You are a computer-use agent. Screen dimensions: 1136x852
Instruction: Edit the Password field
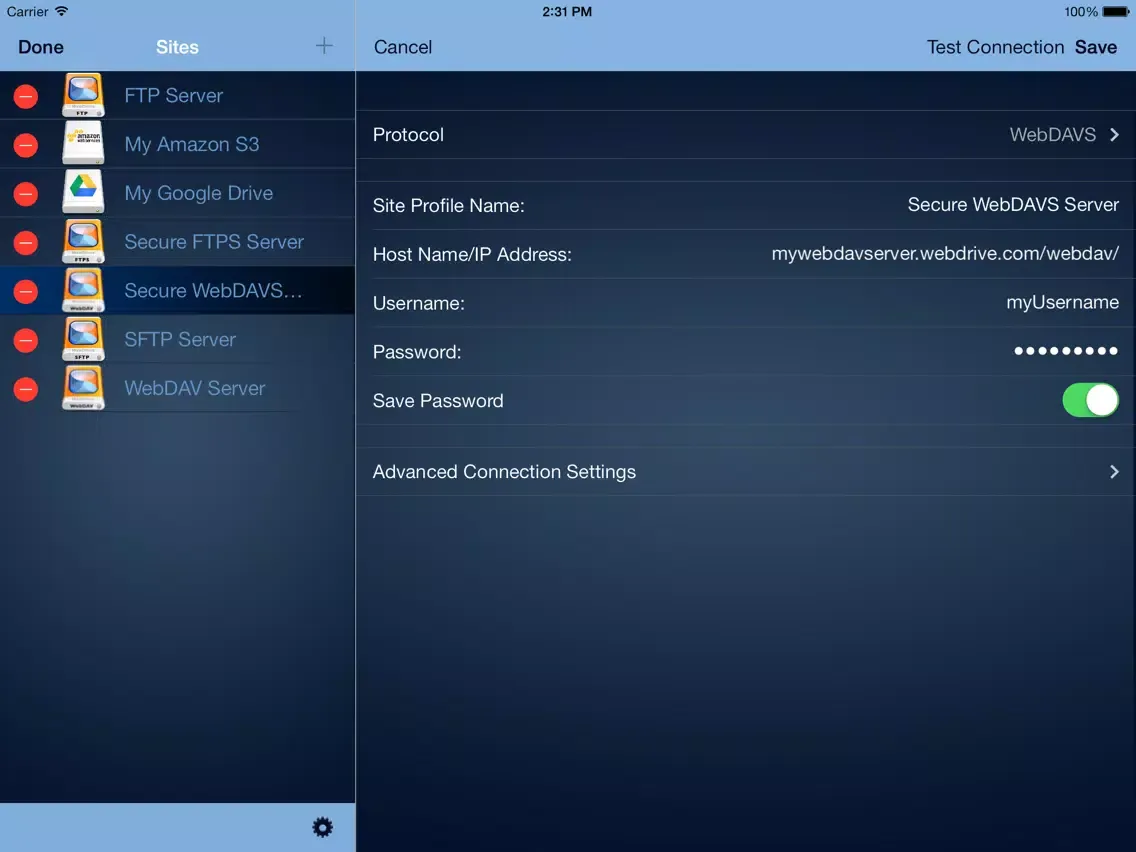[1066, 351]
